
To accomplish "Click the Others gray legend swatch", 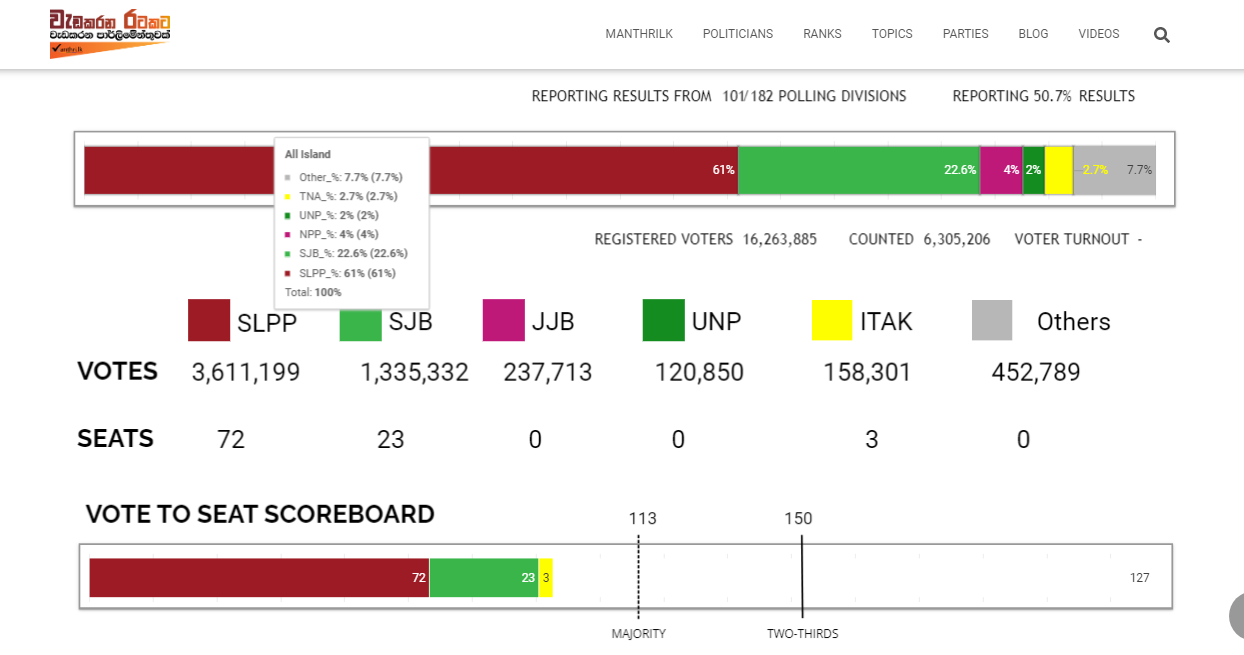I will pos(992,320).
